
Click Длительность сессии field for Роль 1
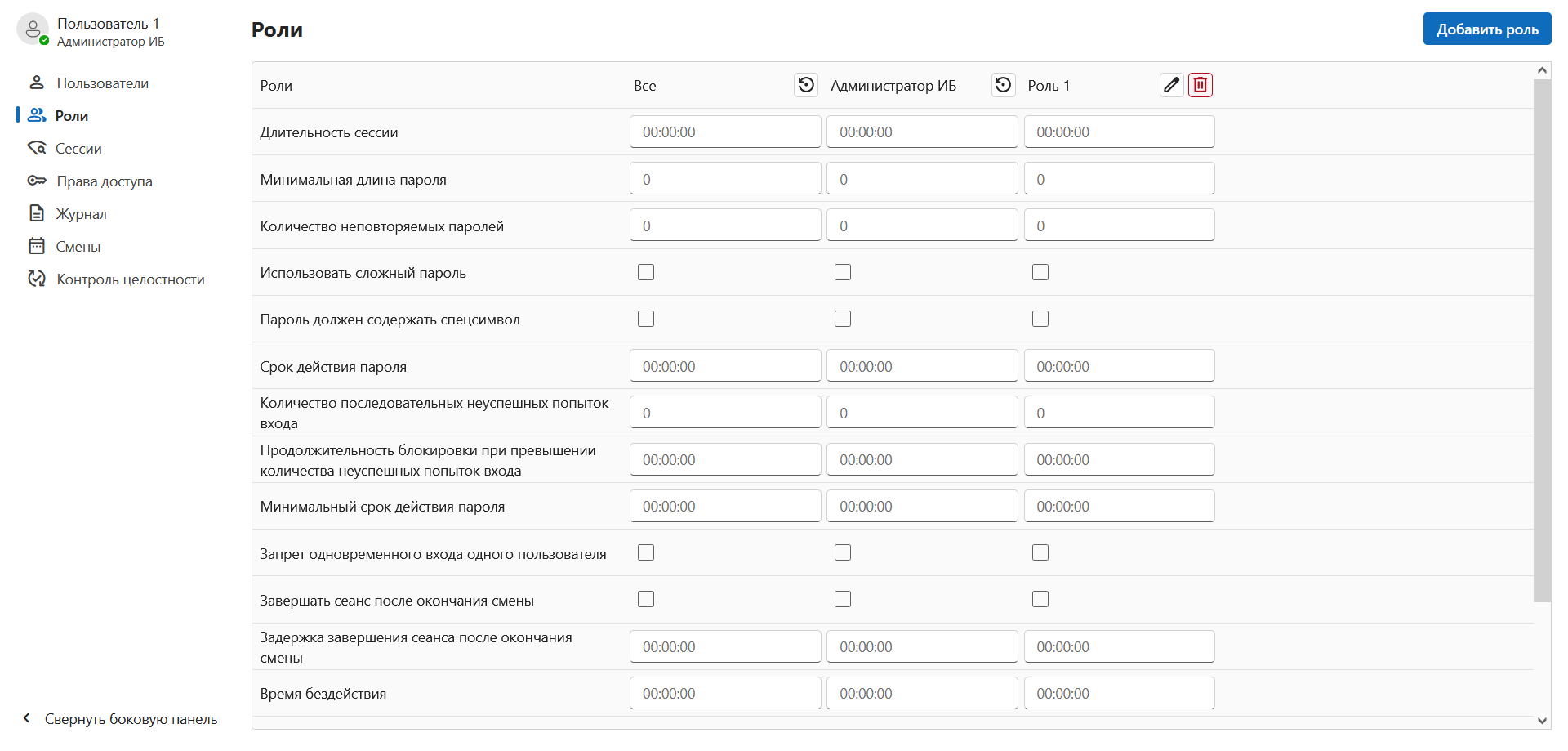click(1120, 132)
